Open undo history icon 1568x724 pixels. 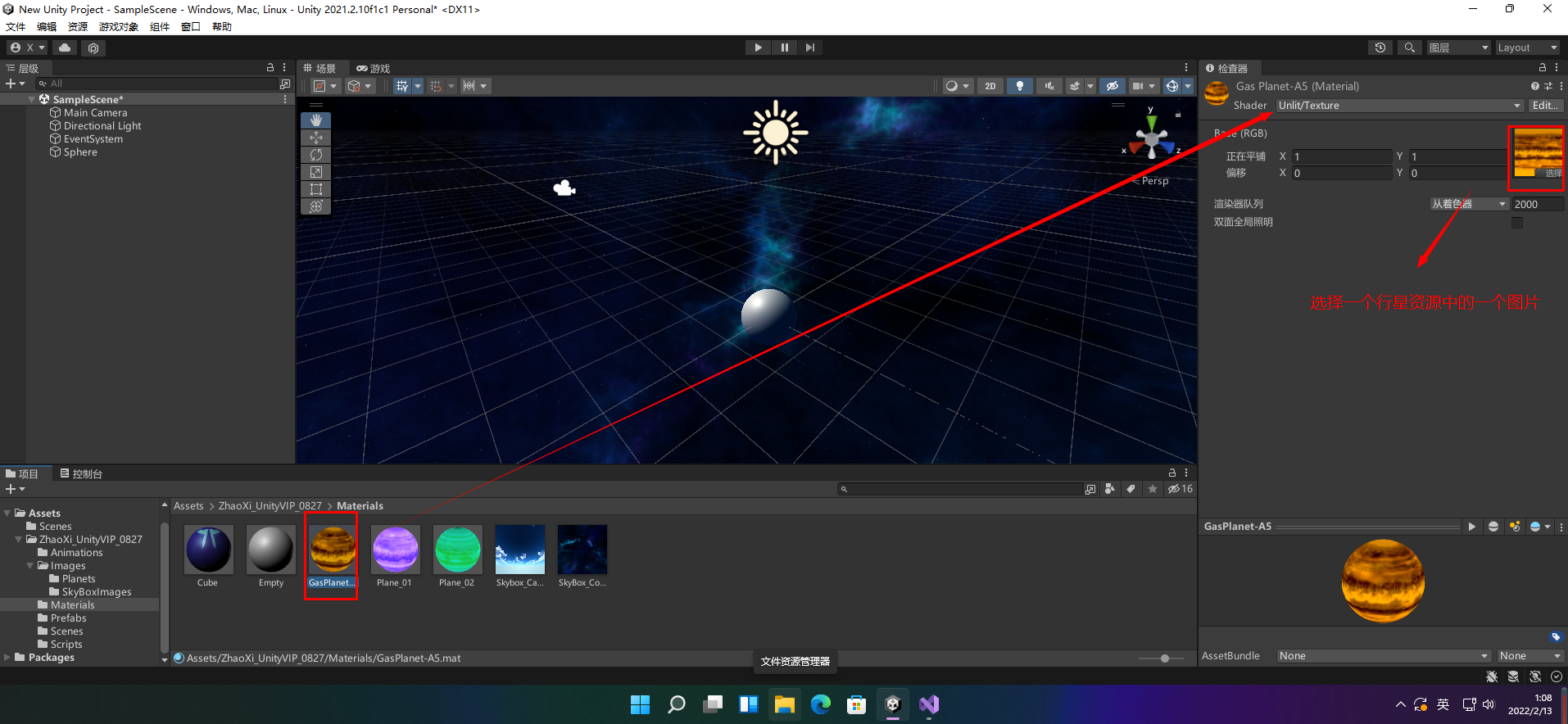[1380, 48]
